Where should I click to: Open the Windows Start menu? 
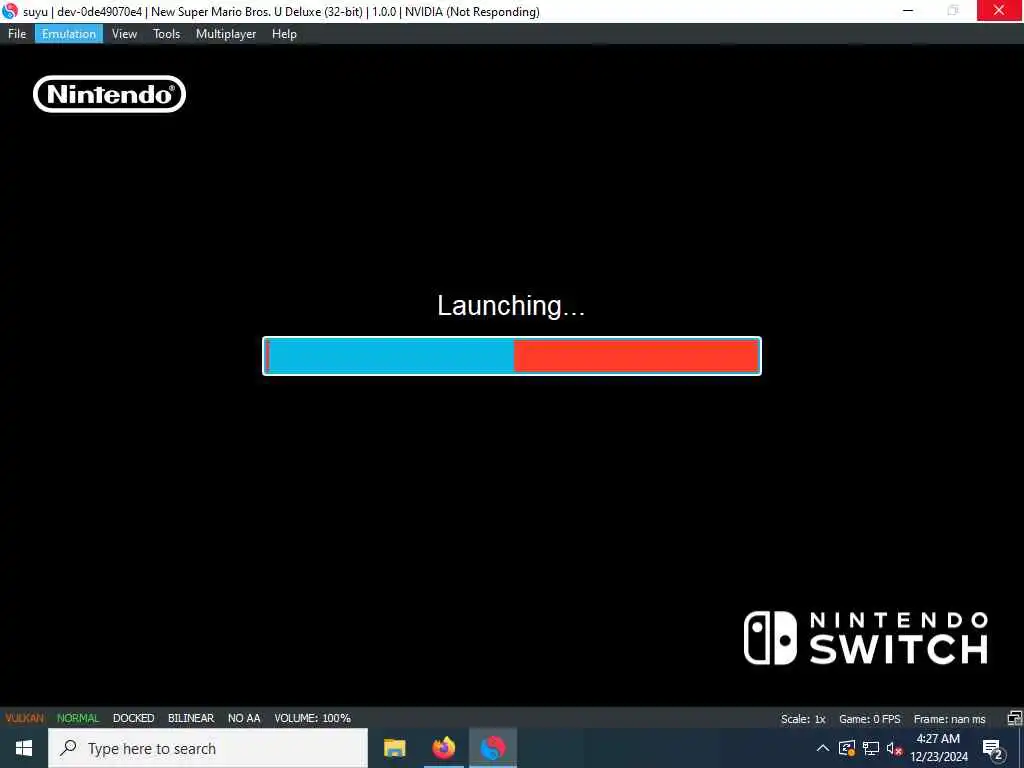(24, 748)
